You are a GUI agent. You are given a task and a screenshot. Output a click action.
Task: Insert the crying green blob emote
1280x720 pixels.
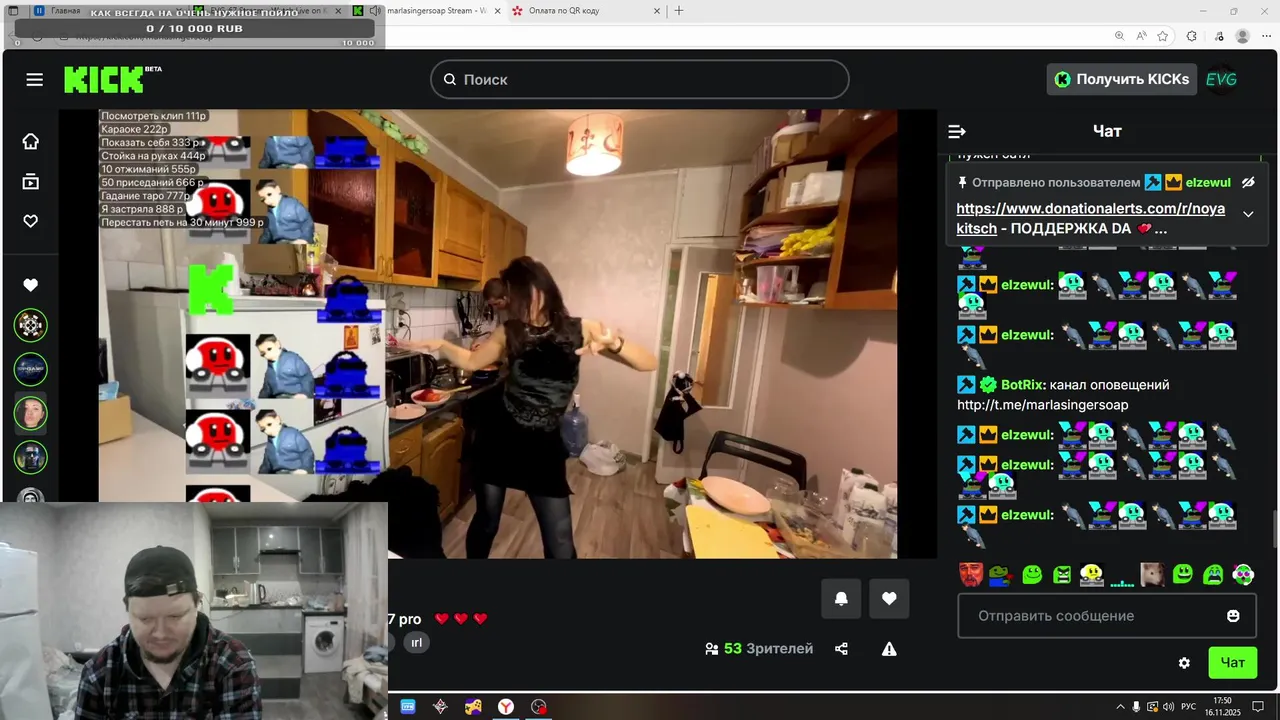pos(1213,574)
